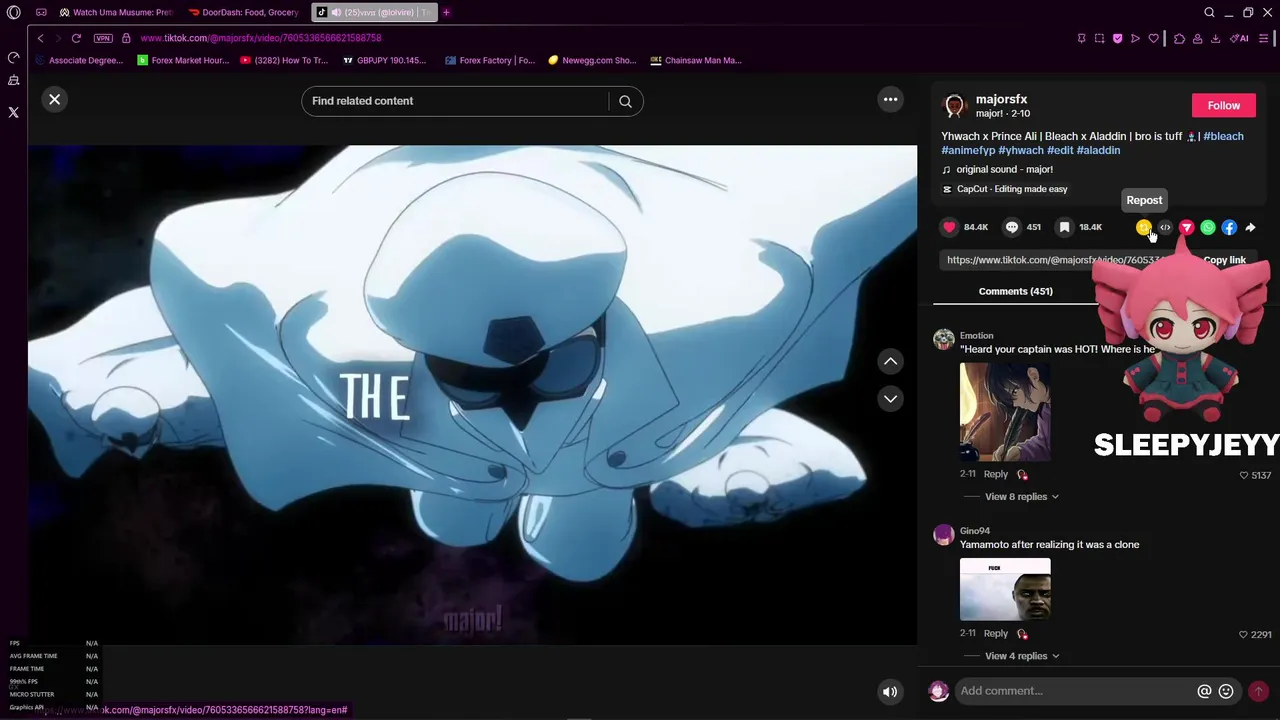Open the #yhwach hashtag

1020,150
